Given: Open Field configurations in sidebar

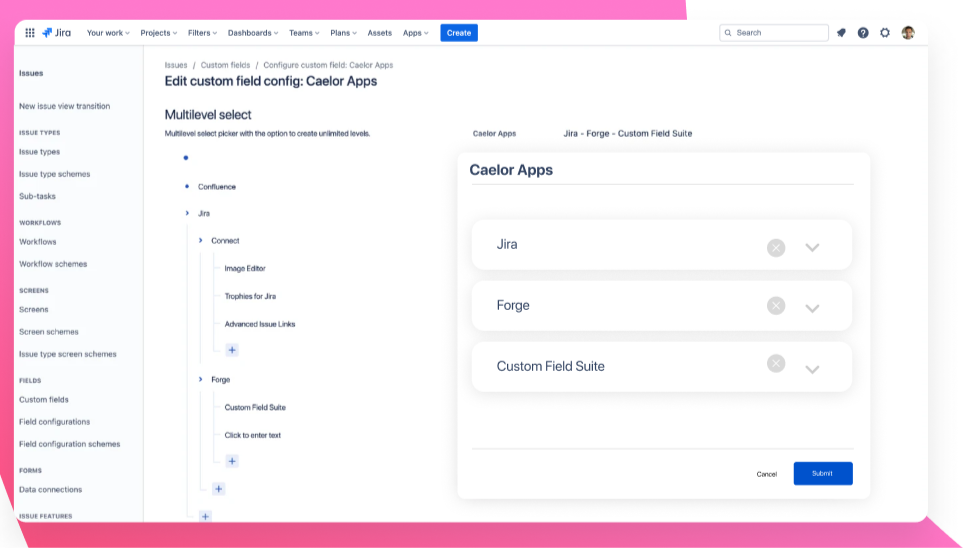Looking at the screenshot, I should point(55,421).
